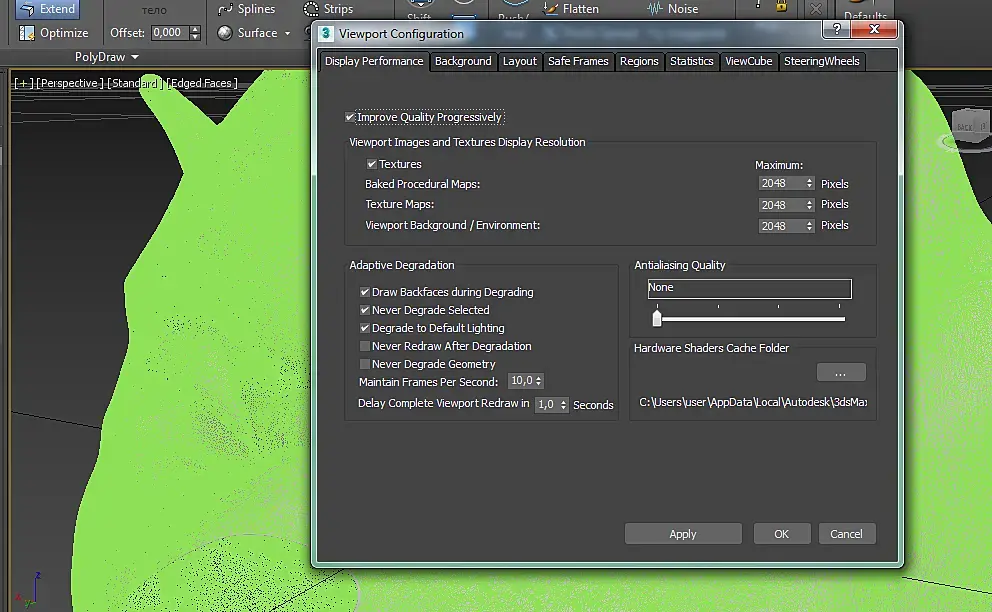Adjust Delay Complete Viewport Redraw spinner
The image size is (992, 612).
(563, 404)
